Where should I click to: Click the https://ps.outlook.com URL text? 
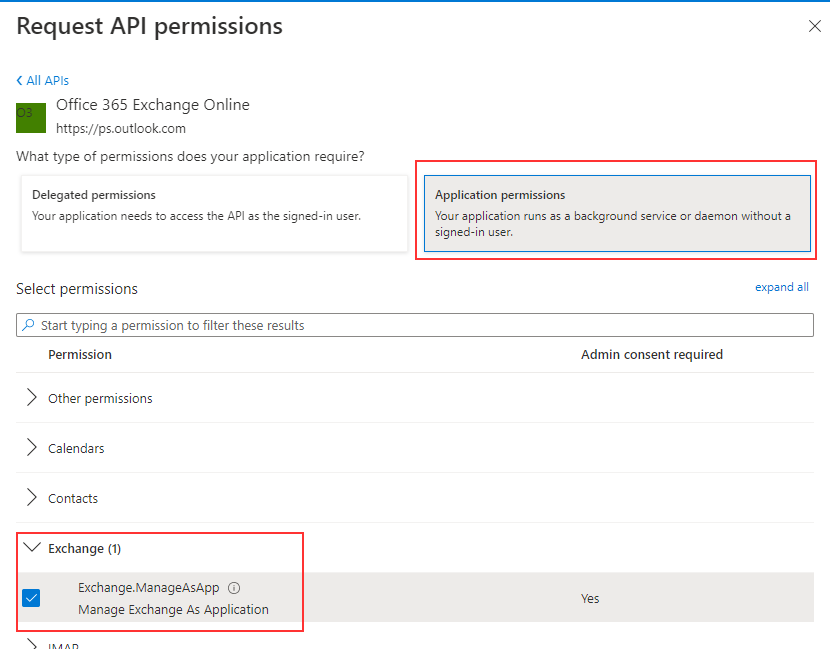pyautogui.click(x=121, y=129)
